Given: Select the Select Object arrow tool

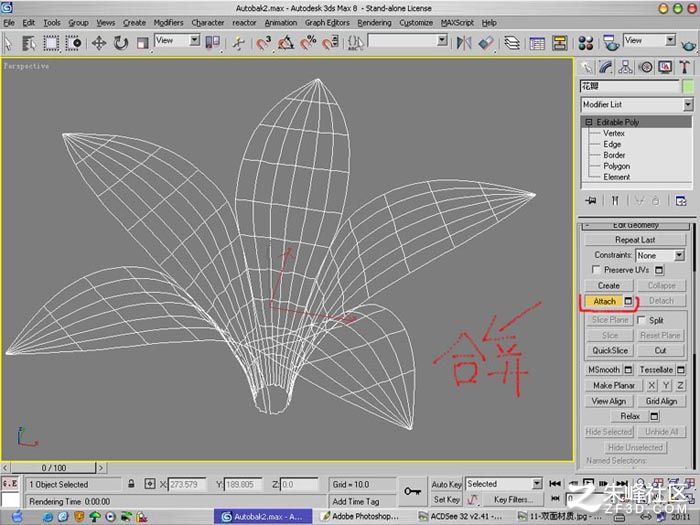Looking at the screenshot, I should (x=8, y=43).
